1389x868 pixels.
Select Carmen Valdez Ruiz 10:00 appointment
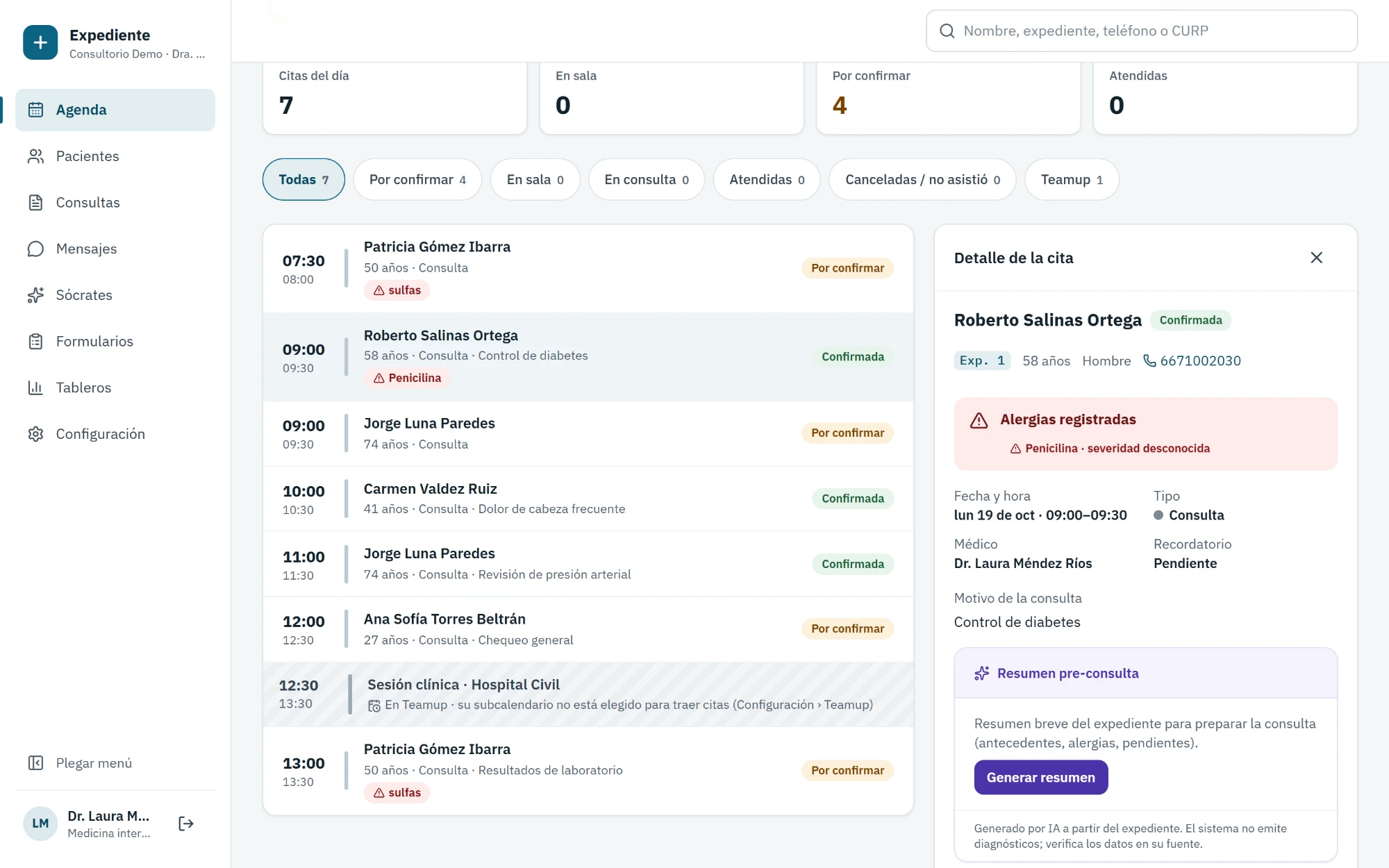pos(588,499)
